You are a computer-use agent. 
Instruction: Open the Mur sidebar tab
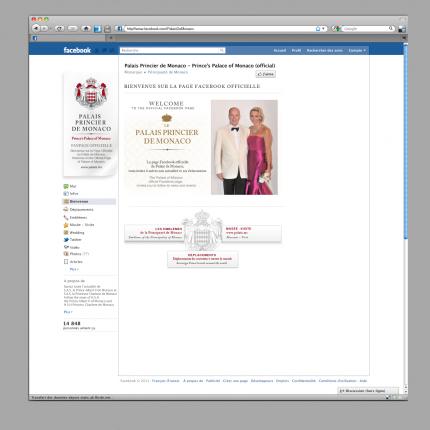73,186
